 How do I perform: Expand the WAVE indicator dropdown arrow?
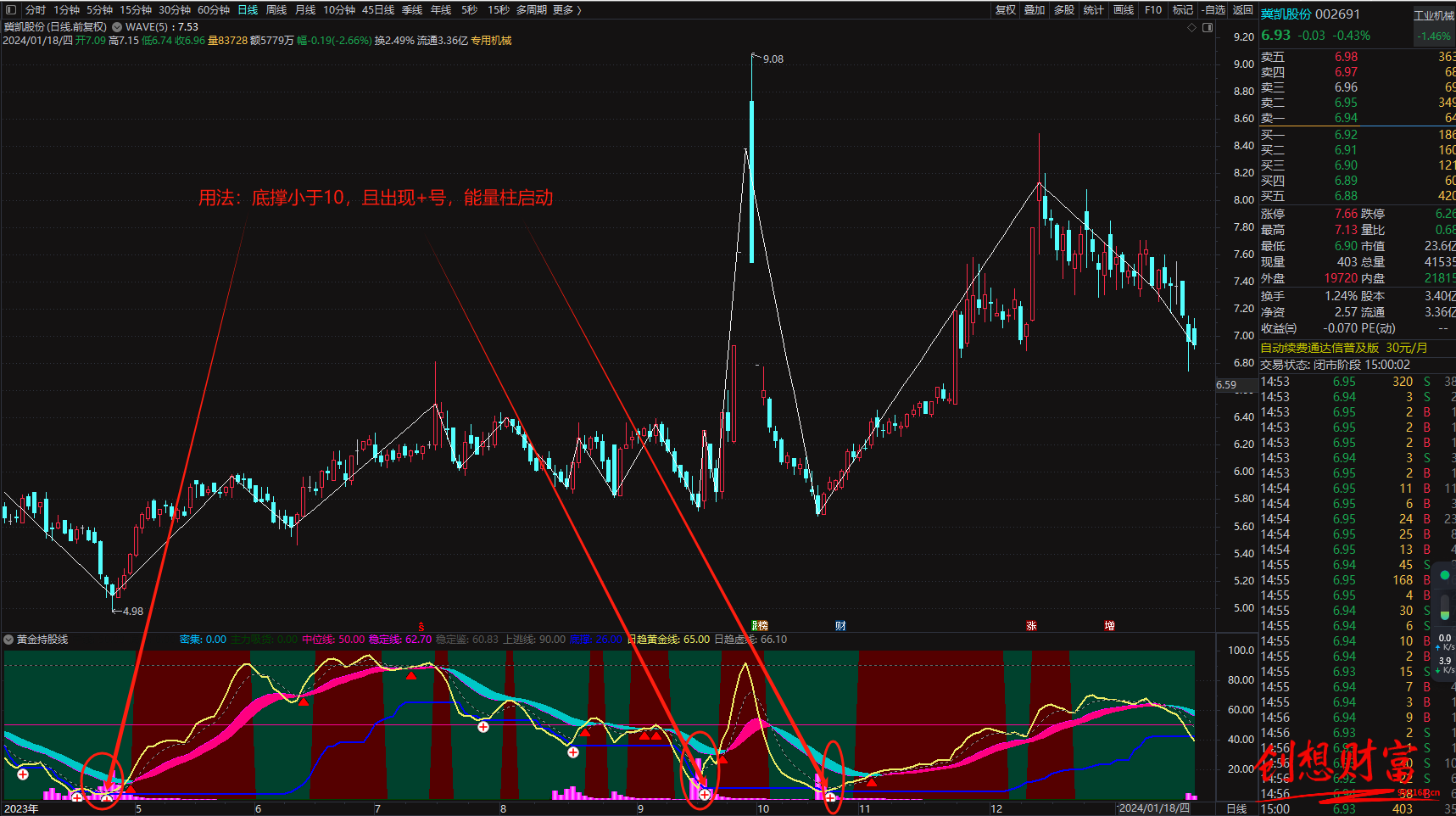(x=117, y=27)
